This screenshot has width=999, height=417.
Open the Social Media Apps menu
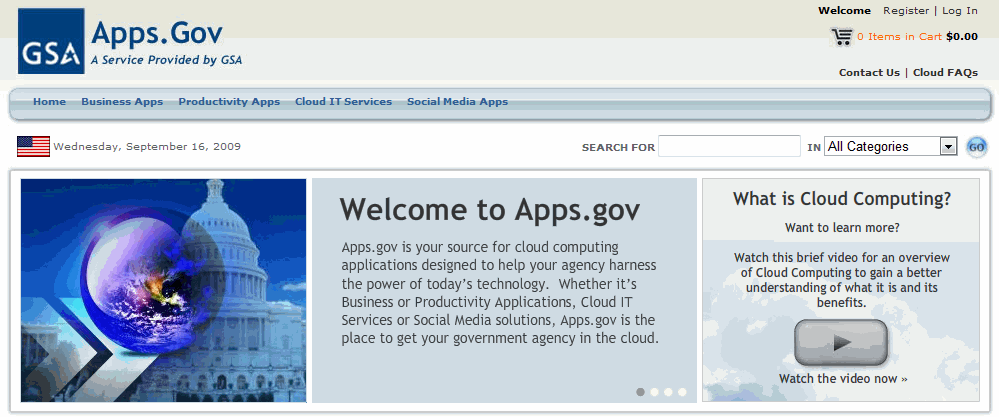tap(457, 102)
